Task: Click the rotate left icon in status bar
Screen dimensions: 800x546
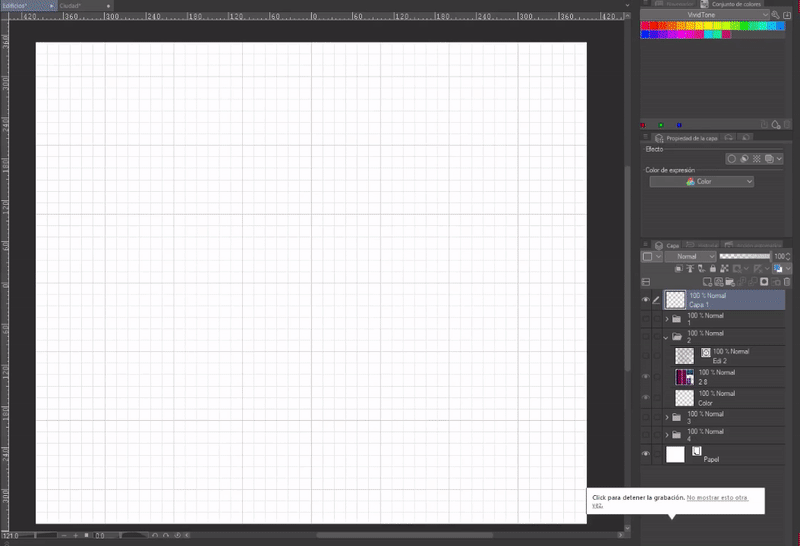Action: coord(155,535)
